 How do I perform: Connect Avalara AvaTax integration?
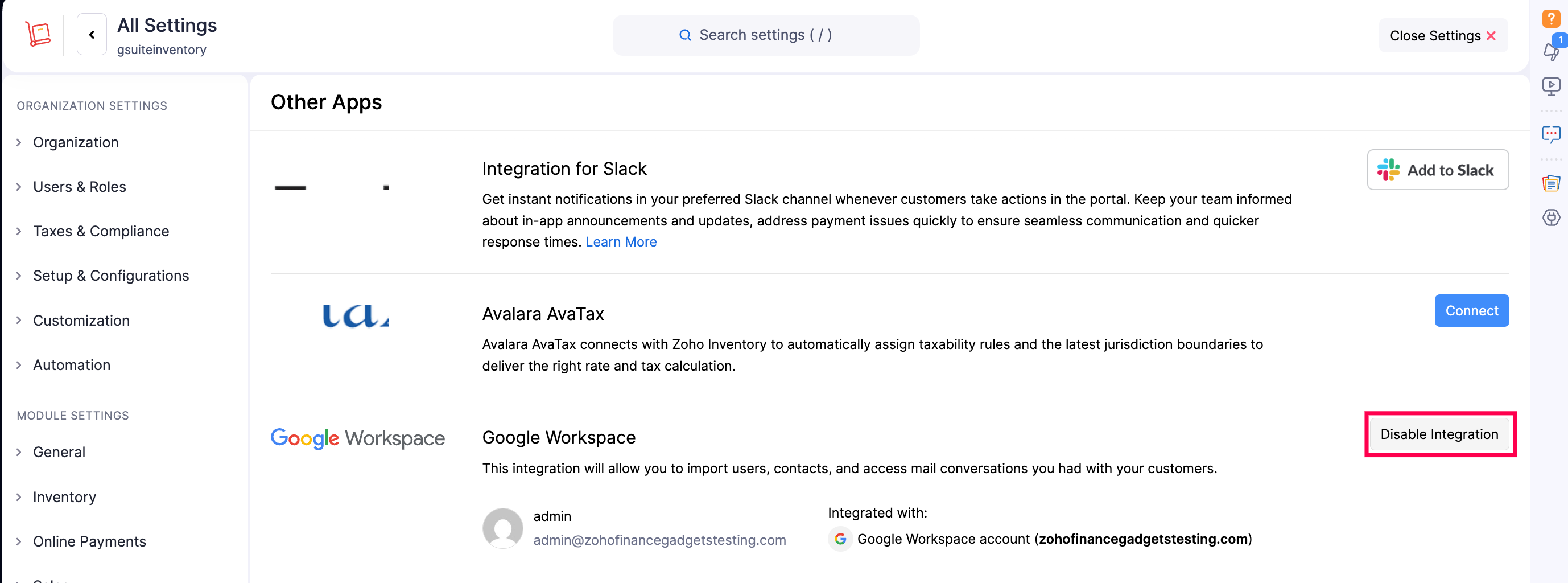[x=1471, y=311]
